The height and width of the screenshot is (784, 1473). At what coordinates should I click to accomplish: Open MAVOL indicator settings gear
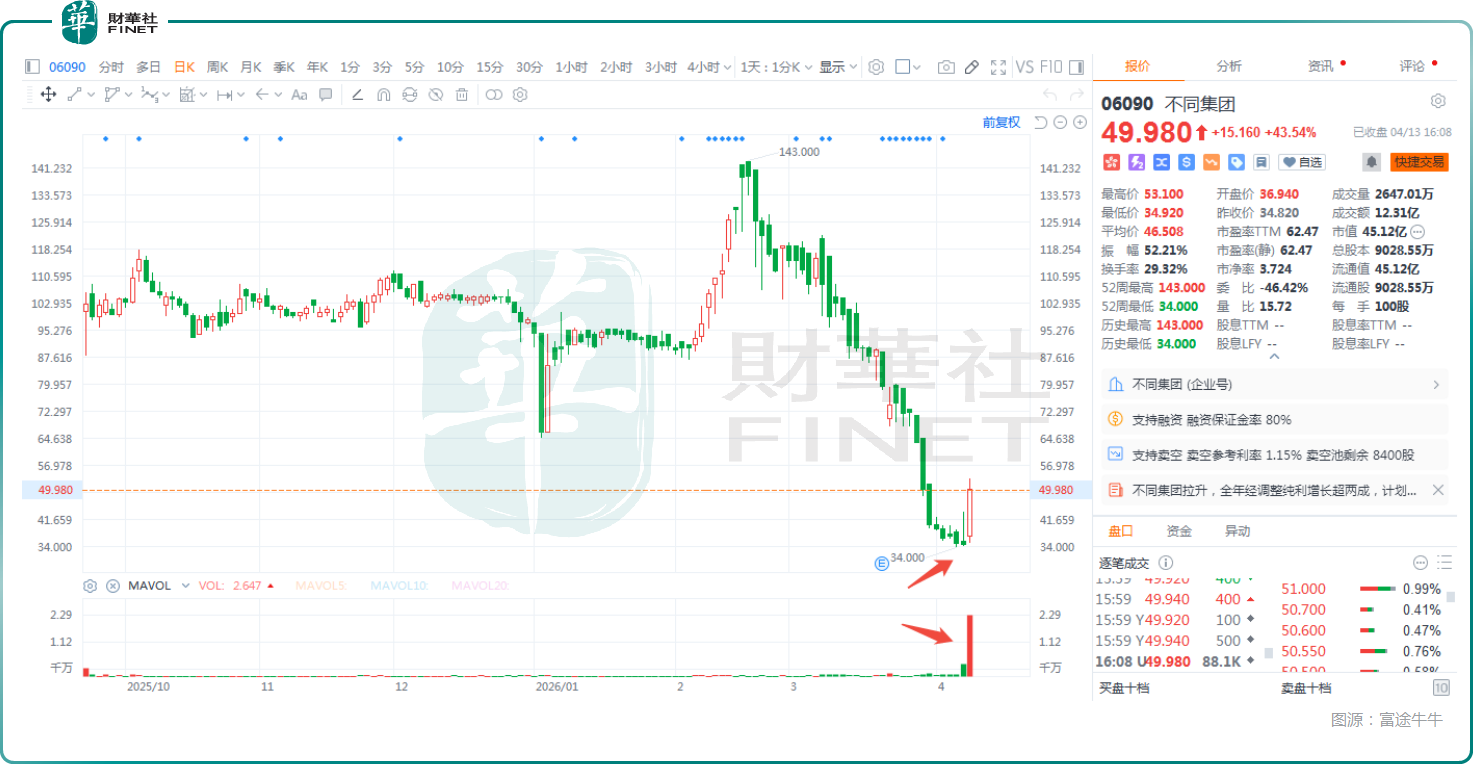click(x=90, y=586)
